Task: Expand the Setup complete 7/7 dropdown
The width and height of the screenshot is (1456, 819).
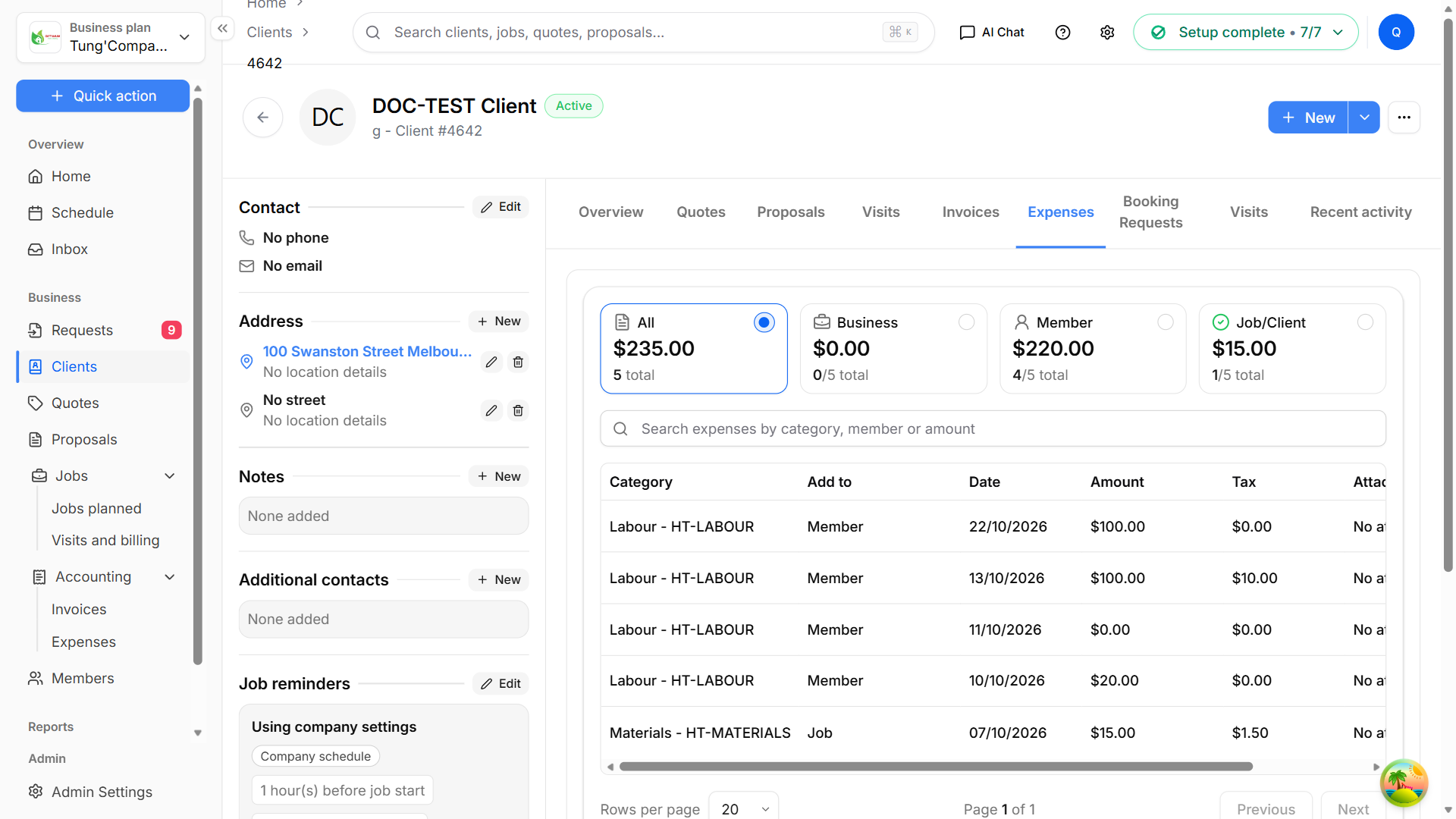Action: click(x=1245, y=33)
